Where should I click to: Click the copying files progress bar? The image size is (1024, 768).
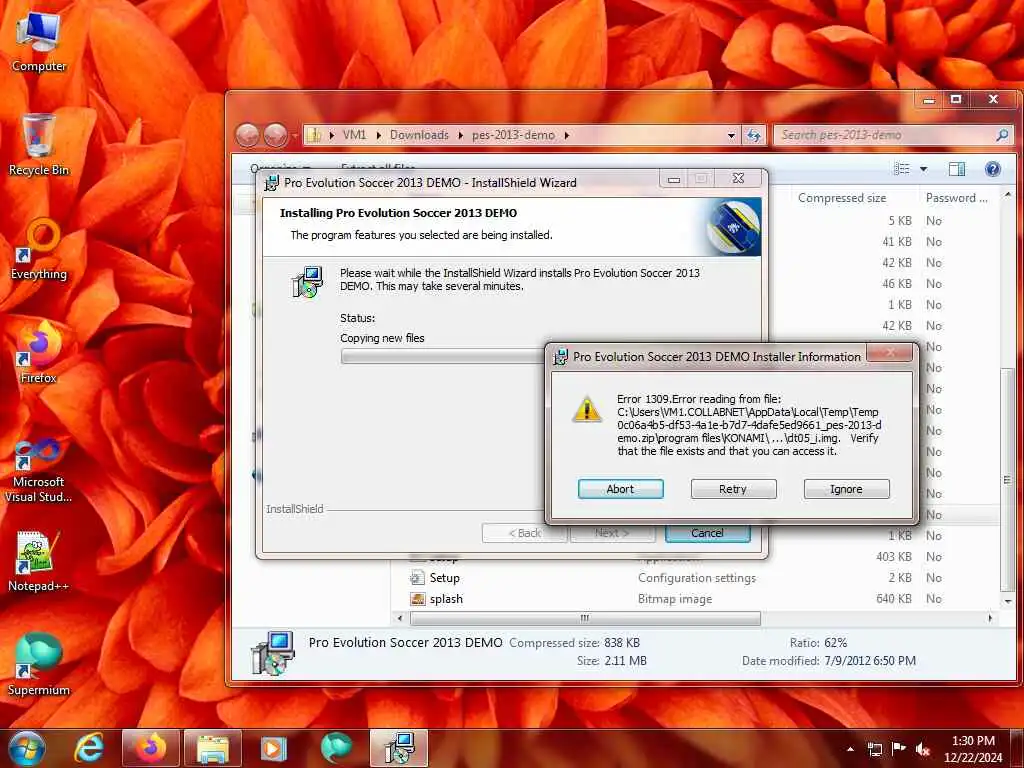(441, 357)
